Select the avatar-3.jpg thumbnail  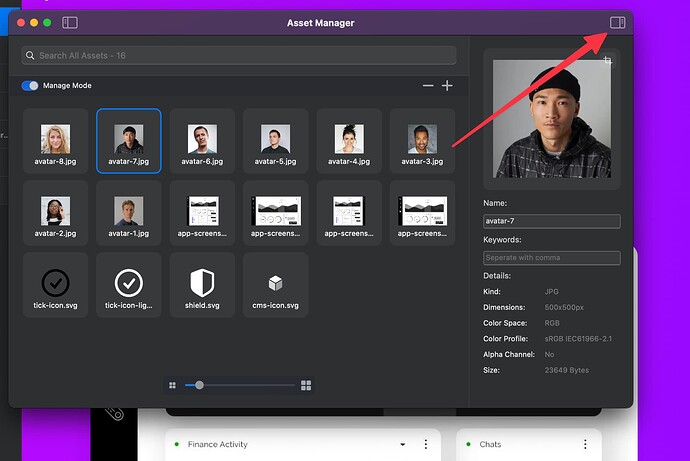click(x=422, y=141)
